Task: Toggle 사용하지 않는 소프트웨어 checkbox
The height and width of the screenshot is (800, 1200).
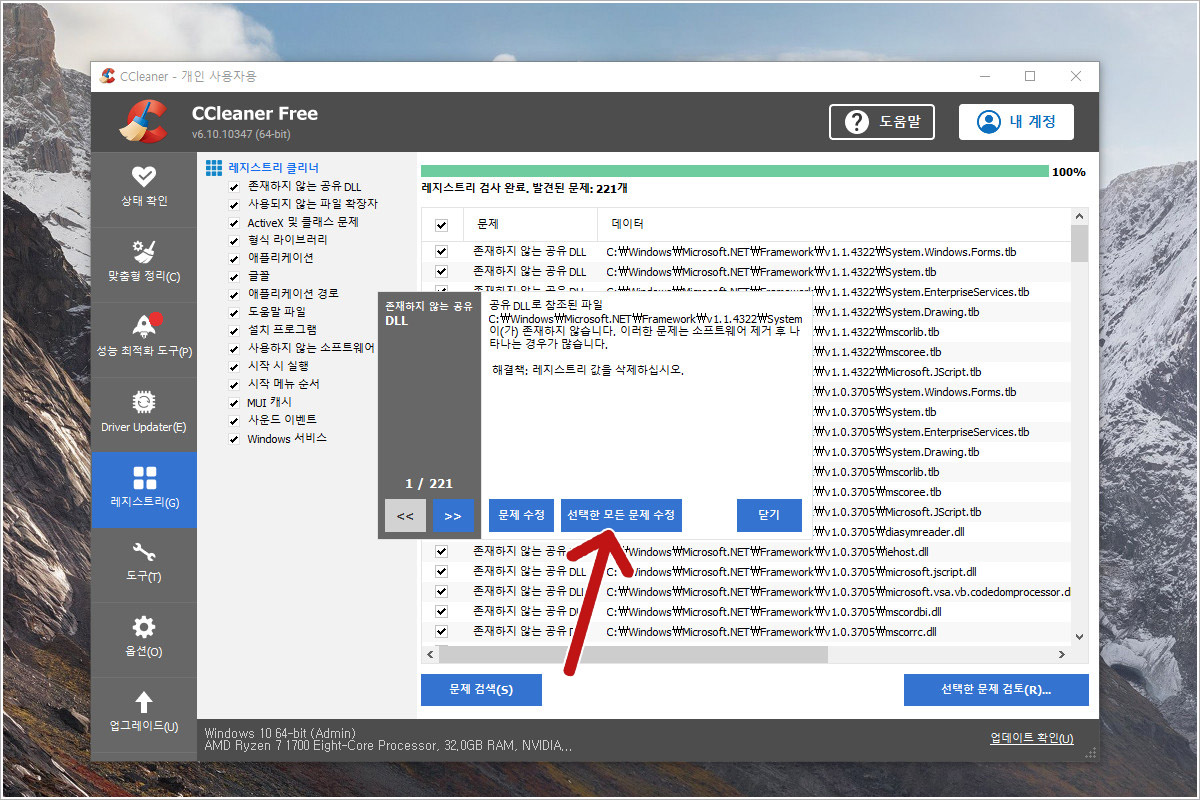Action: click(233, 349)
